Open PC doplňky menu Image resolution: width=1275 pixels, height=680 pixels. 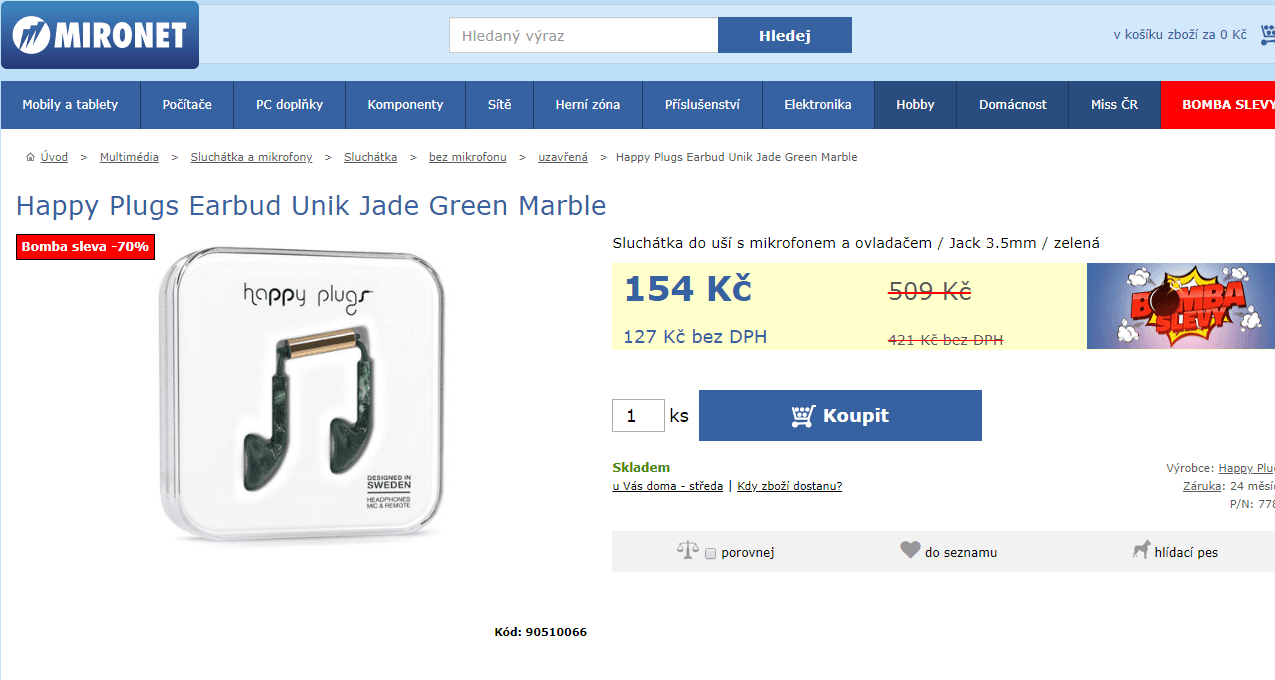pos(290,105)
